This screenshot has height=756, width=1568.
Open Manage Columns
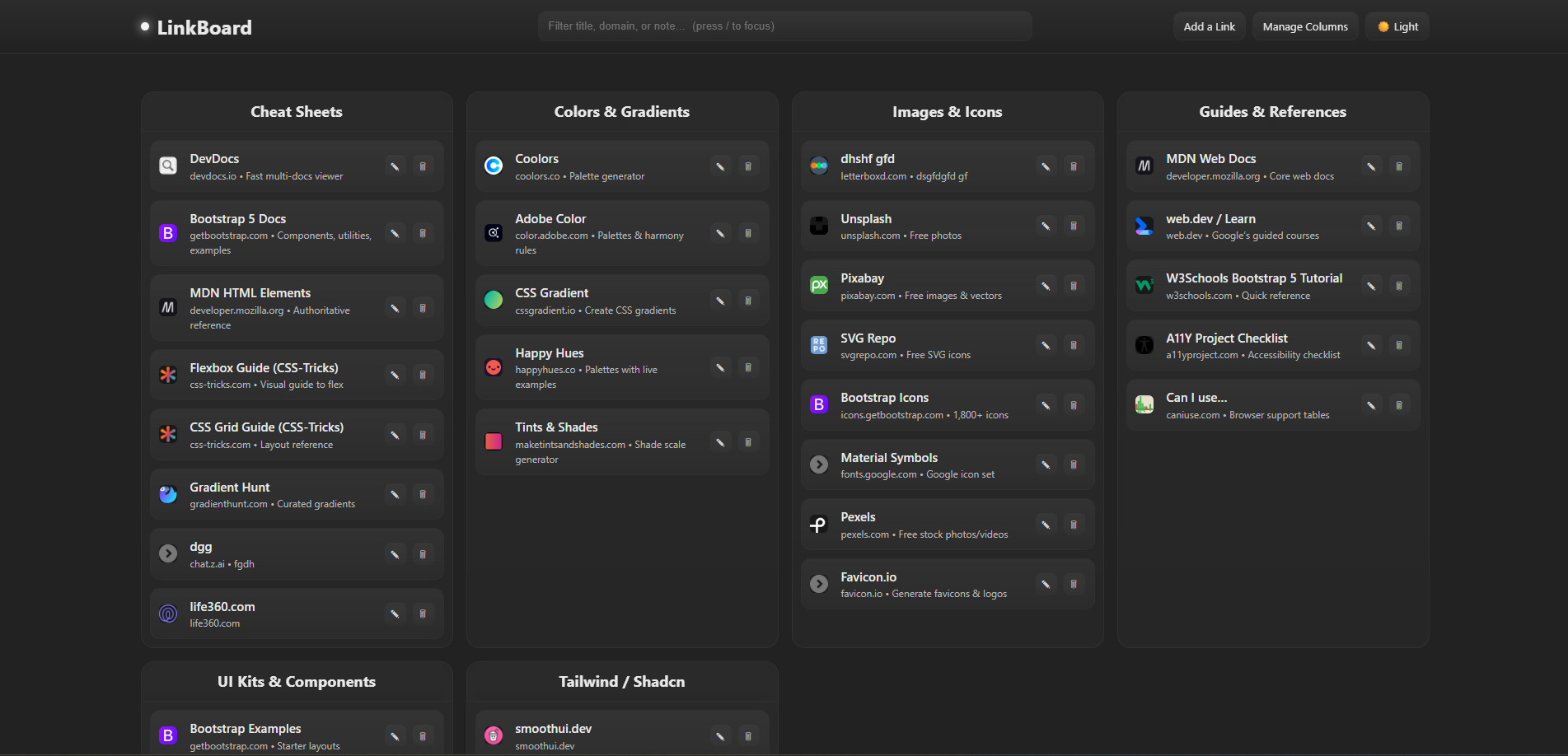tap(1305, 26)
